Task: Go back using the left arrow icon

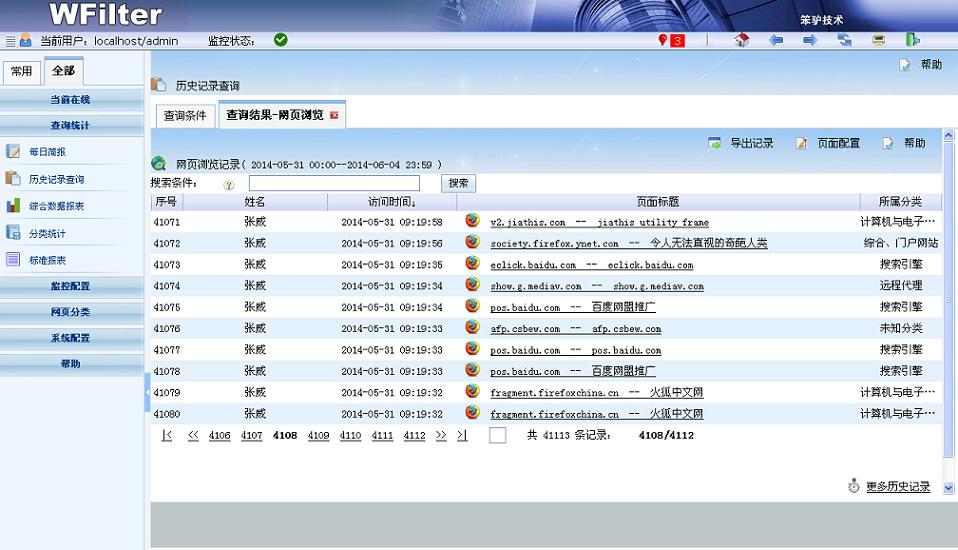Action: 776,41
